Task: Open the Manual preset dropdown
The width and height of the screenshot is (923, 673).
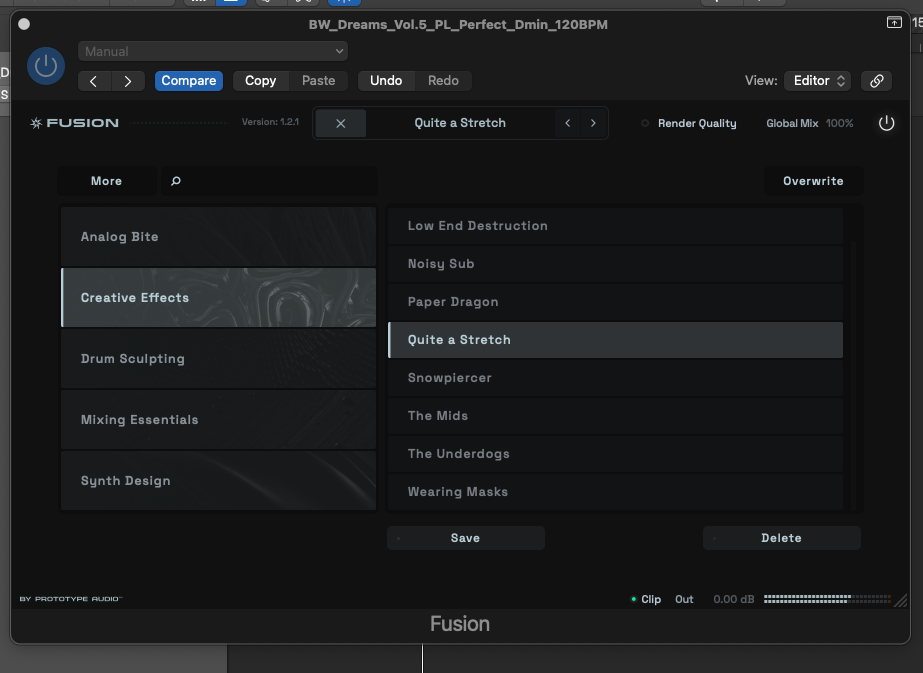Action: click(x=213, y=51)
